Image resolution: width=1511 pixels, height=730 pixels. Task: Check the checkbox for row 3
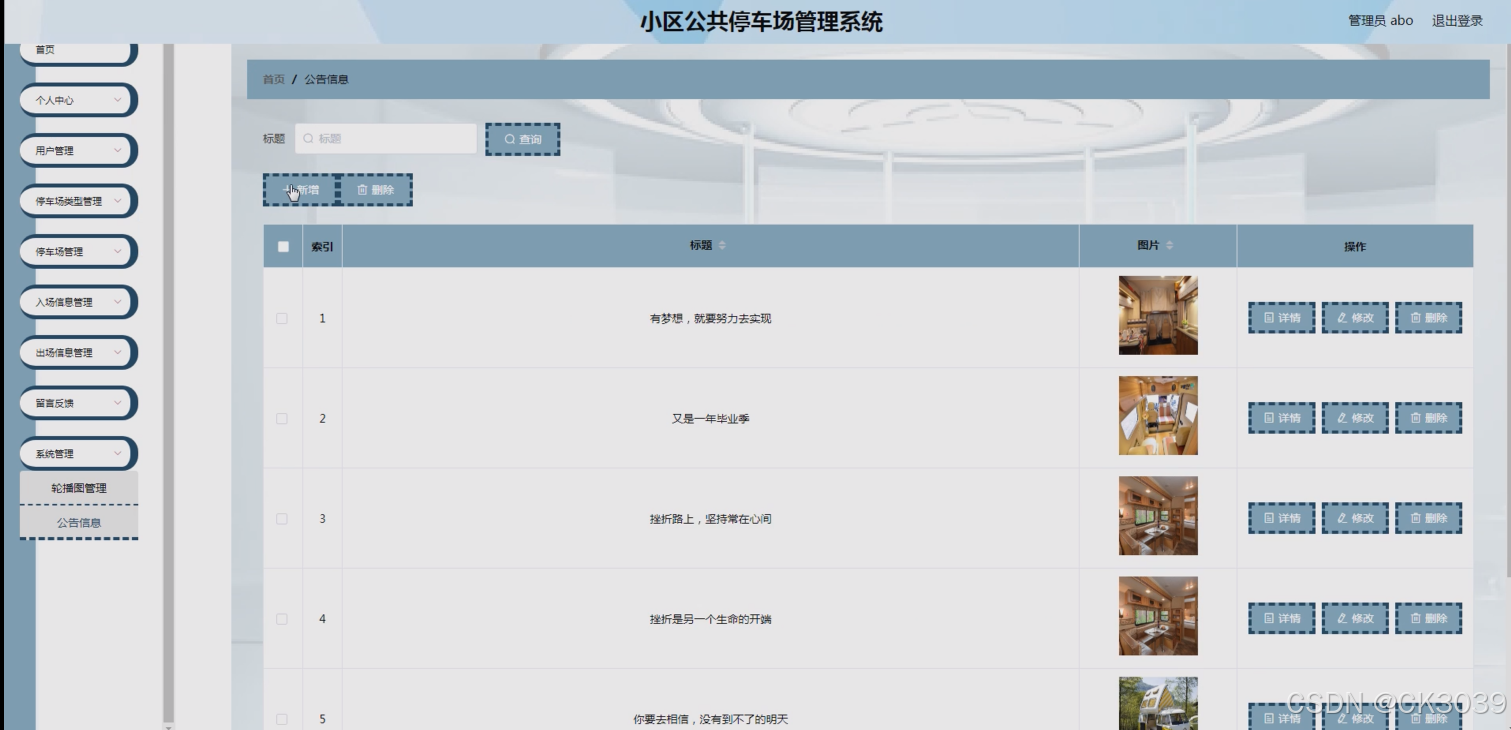coord(282,518)
